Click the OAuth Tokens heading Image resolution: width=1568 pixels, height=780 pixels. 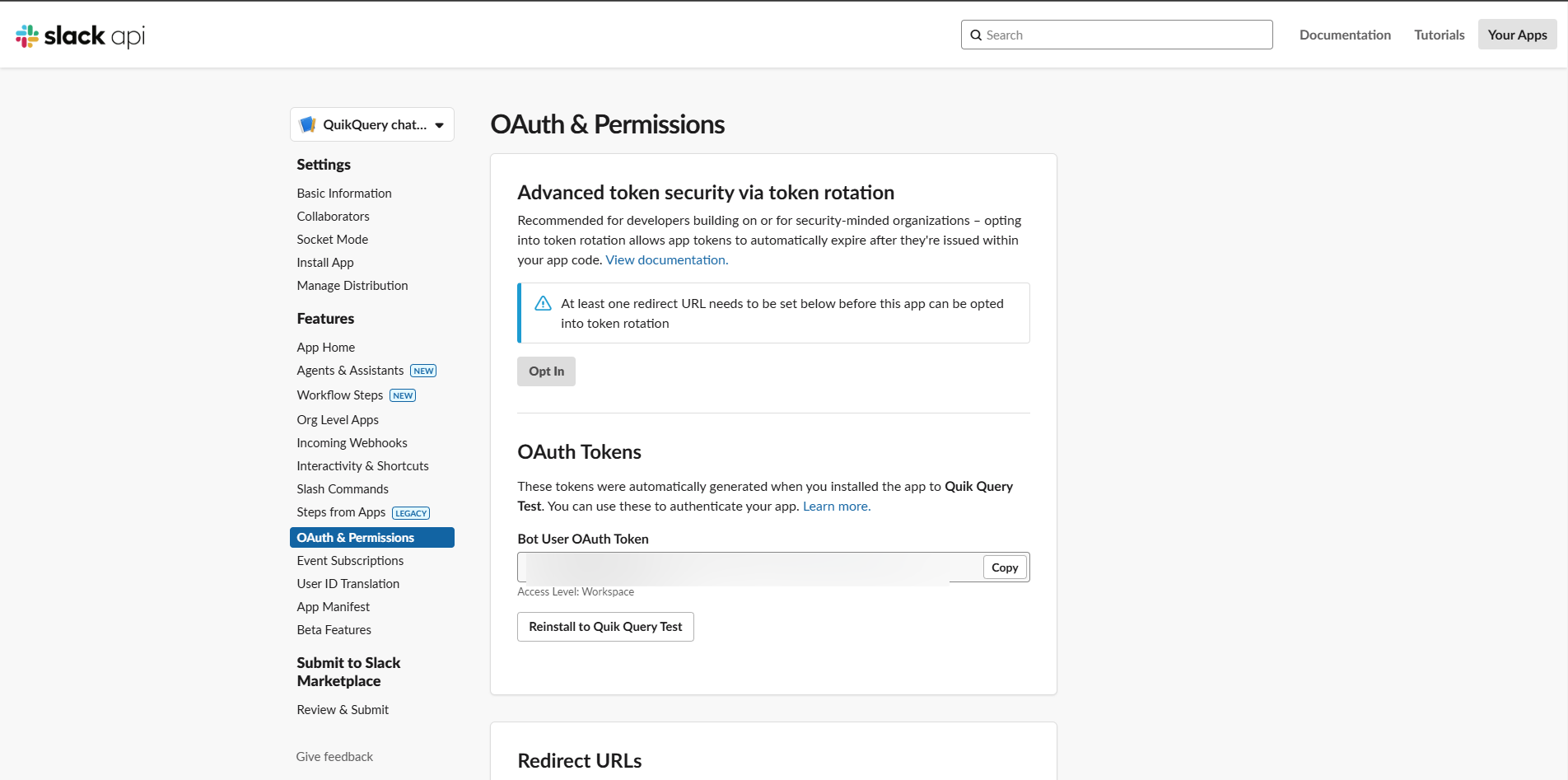click(579, 452)
